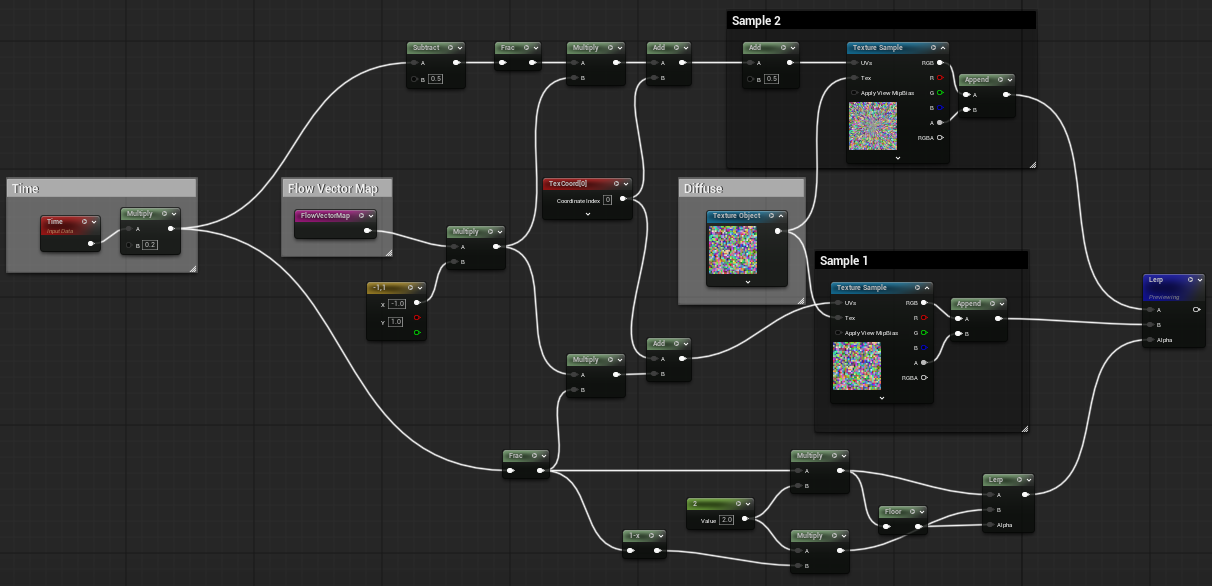Click the preview icon on the Subtract node
This screenshot has height=586, width=1212.
tap(450, 47)
